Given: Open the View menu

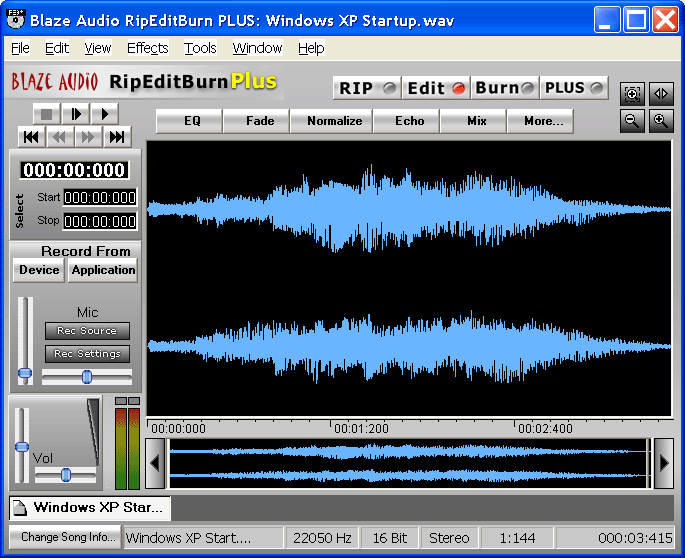Looking at the screenshot, I should [98, 48].
